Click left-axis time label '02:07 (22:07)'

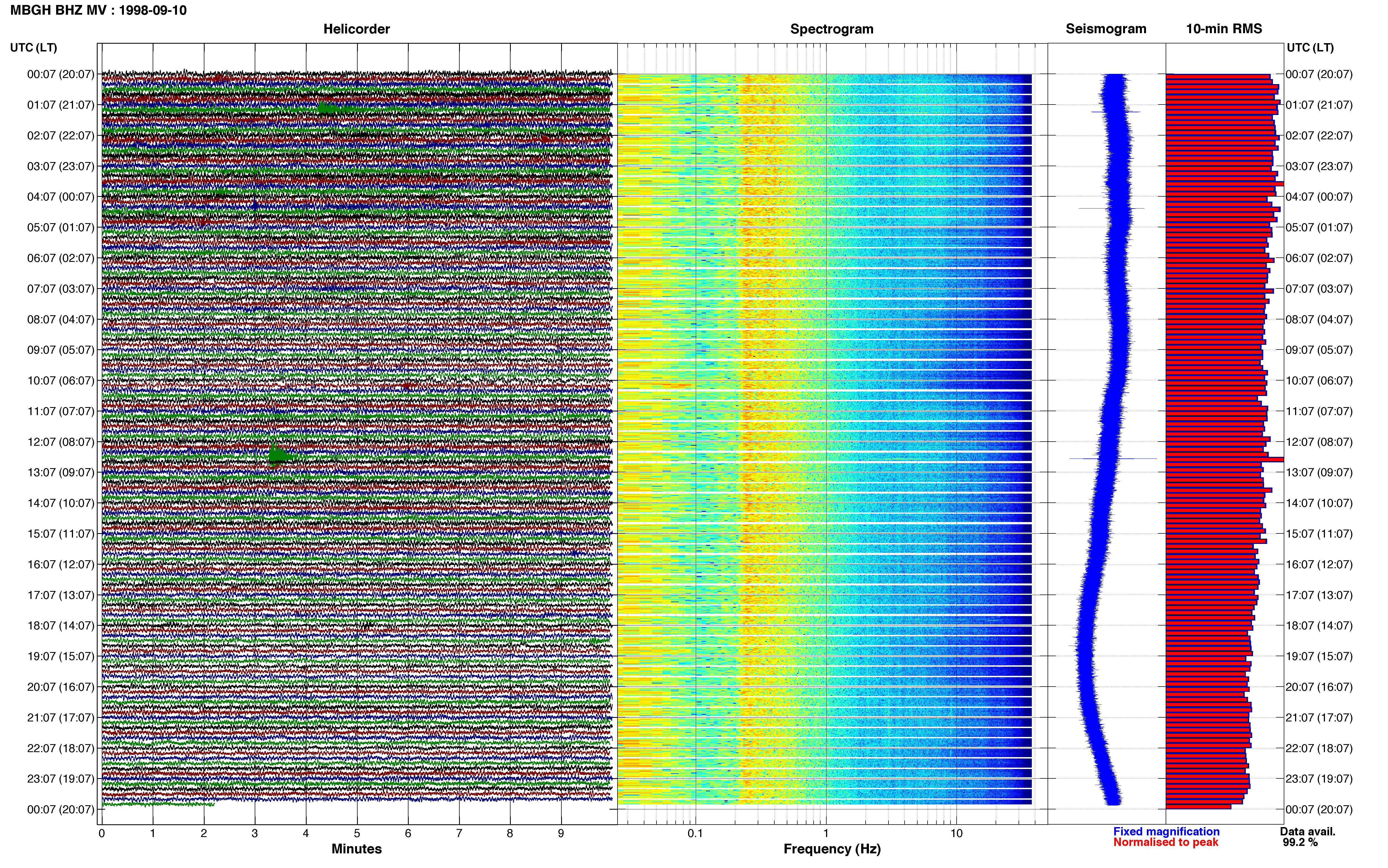(60, 135)
